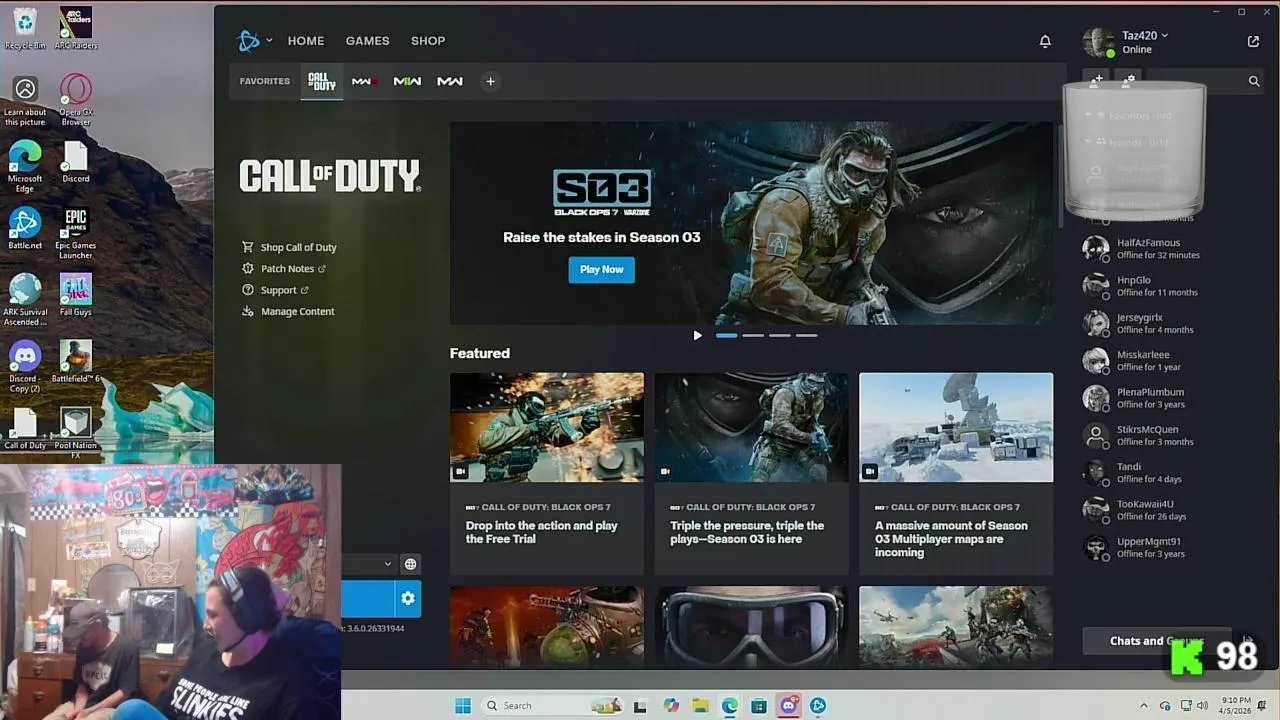The height and width of the screenshot is (720, 1280).
Task: Open Fall Guys desktop icon
Action: 75,295
